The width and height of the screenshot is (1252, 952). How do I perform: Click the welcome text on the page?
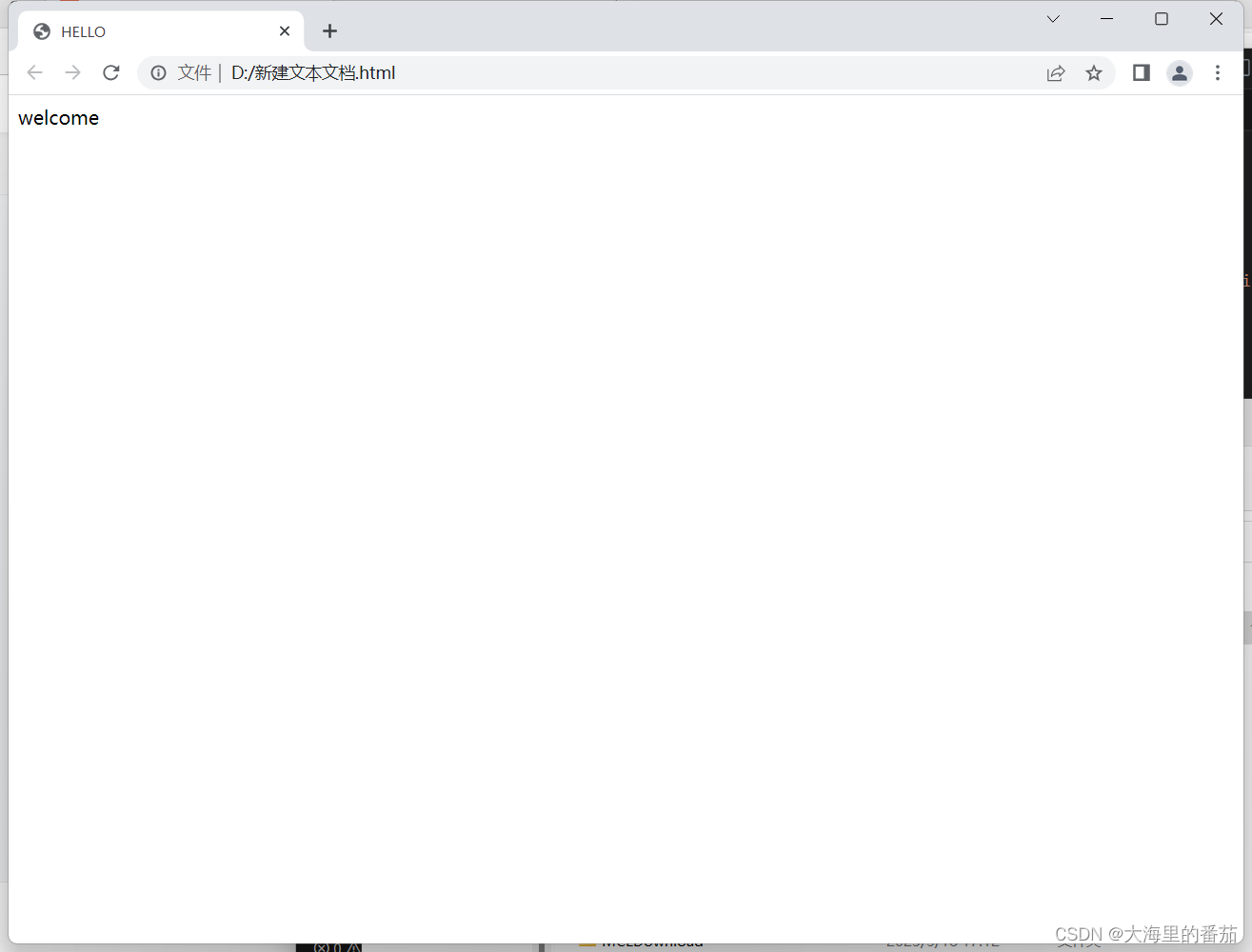(58, 117)
